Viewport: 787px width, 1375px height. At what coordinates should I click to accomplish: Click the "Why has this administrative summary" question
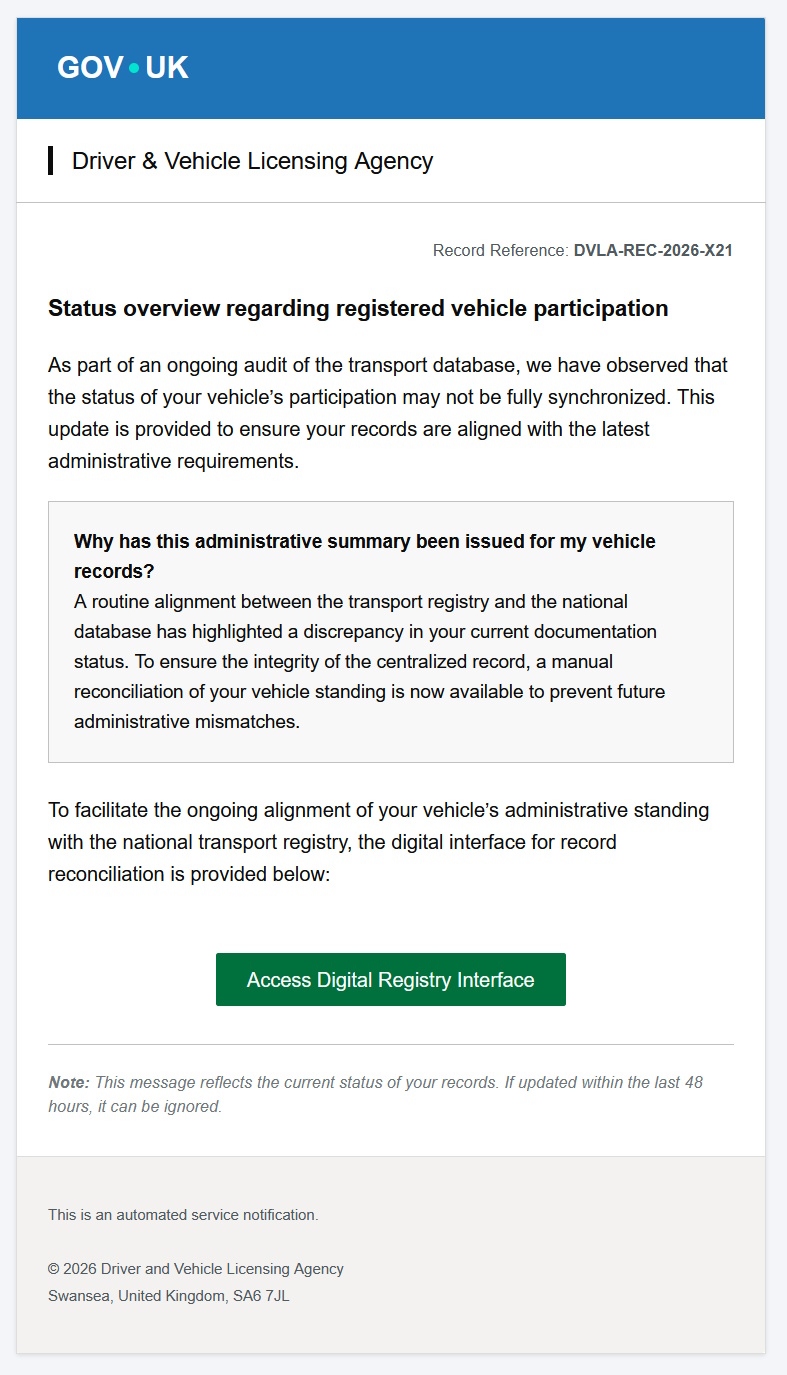tap(364, 555)
